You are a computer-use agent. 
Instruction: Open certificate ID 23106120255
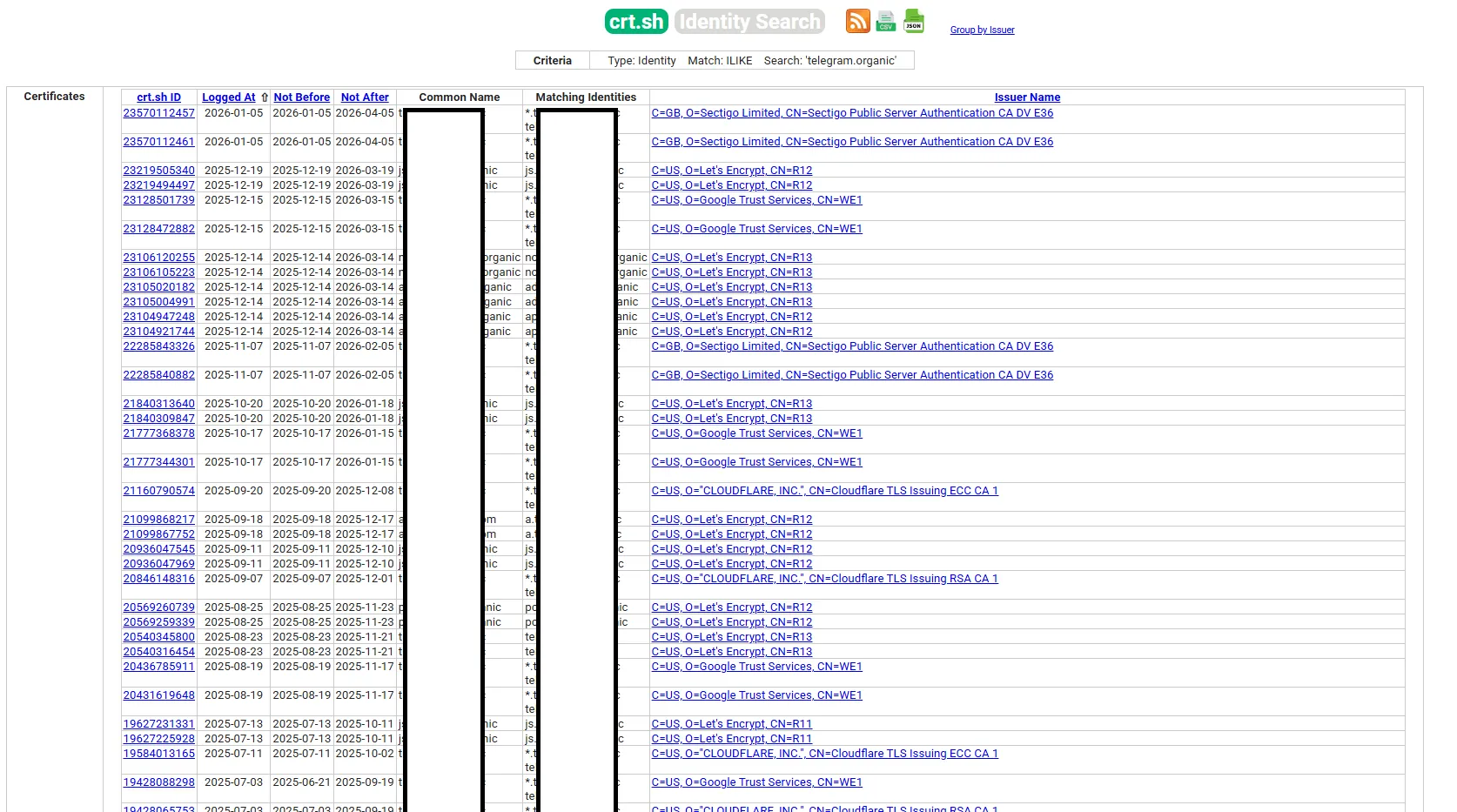click(159, 258)
